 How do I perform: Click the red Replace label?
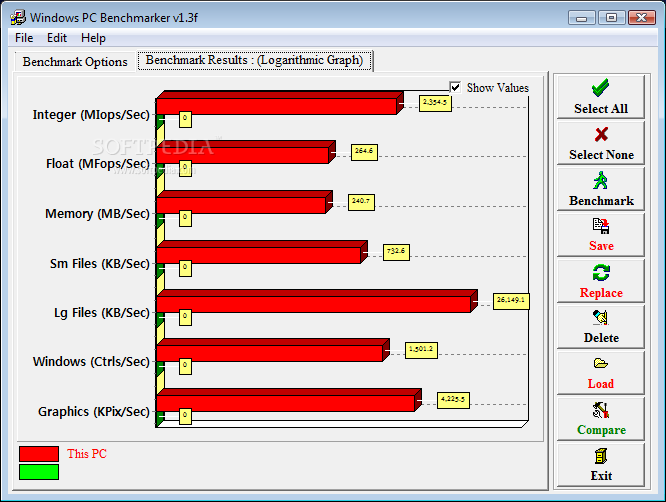point(601,293)
